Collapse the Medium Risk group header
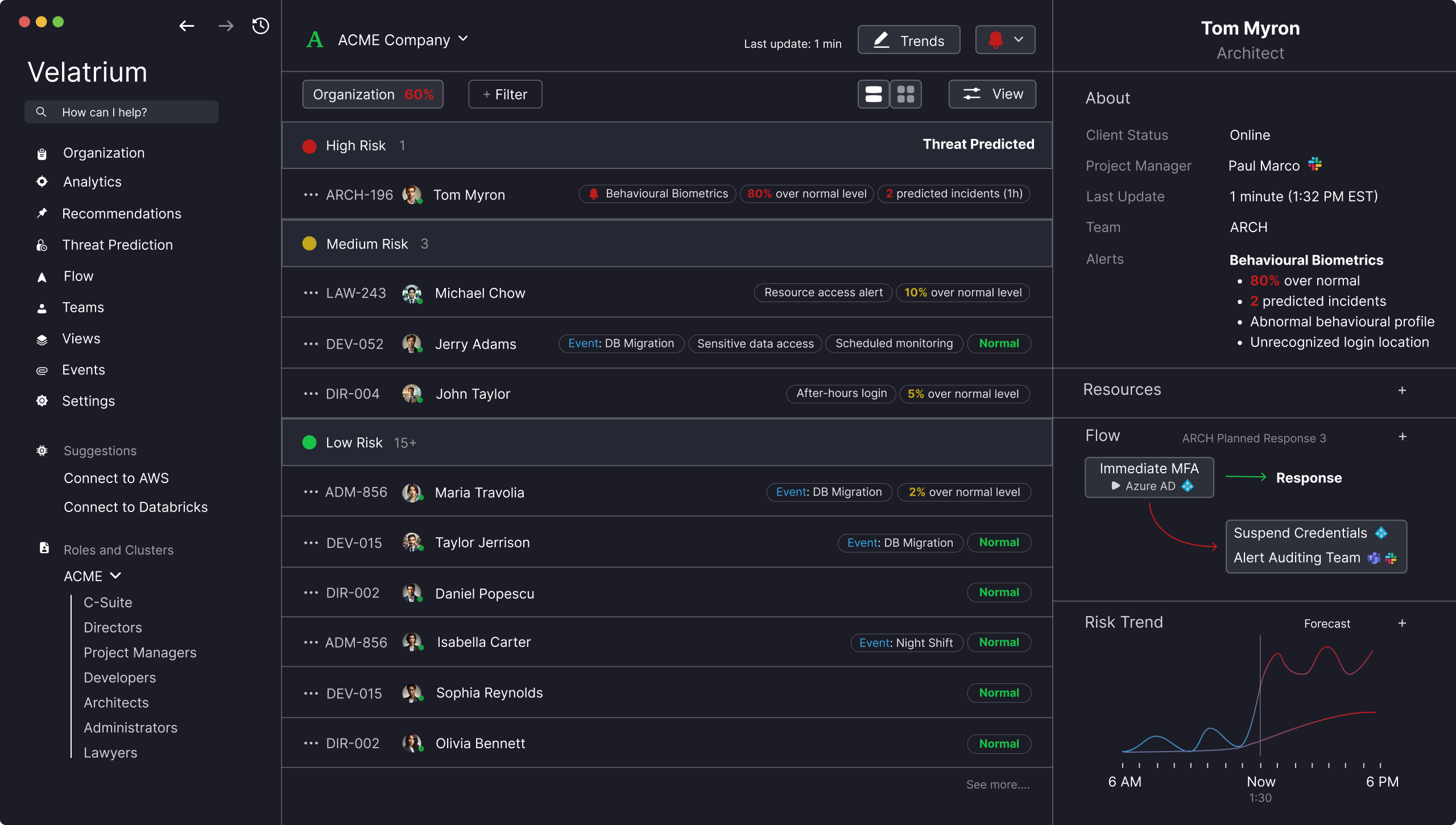This screenshot has width=1456, height=825. pyautogui.click(x=667, y=244)
